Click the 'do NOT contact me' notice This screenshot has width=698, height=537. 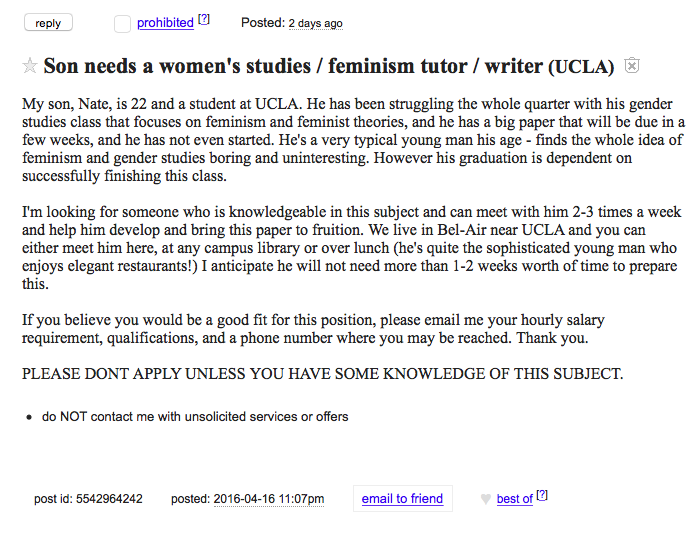195,417
